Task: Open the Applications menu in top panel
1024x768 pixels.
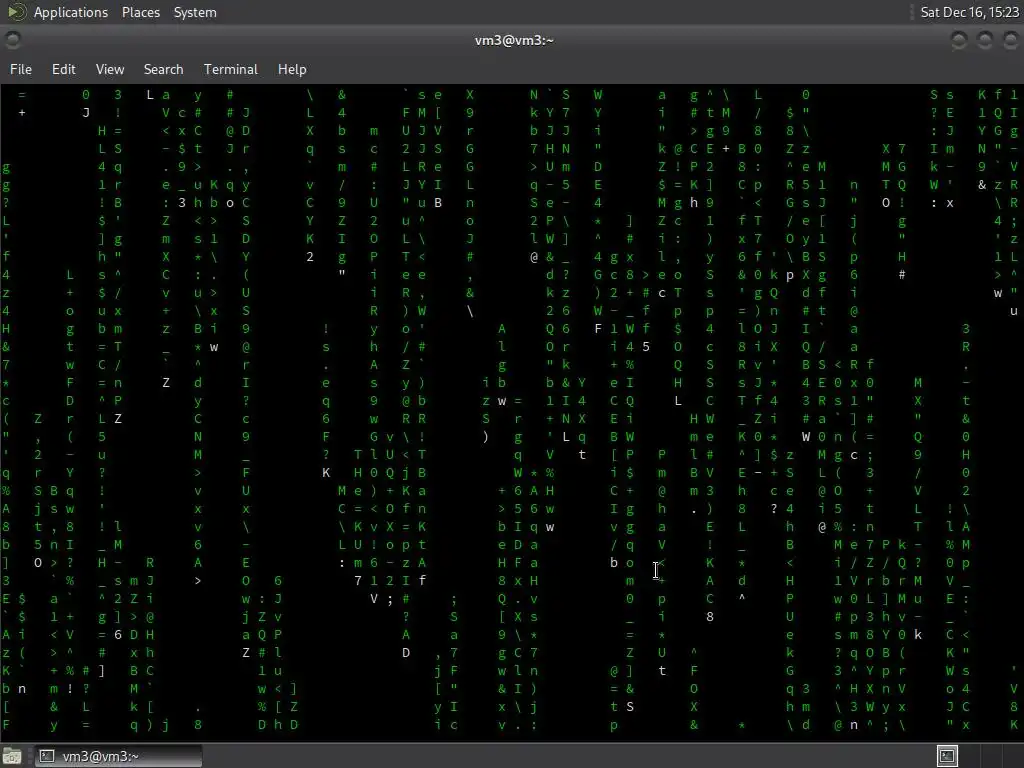Action: [x=71, y=12]
